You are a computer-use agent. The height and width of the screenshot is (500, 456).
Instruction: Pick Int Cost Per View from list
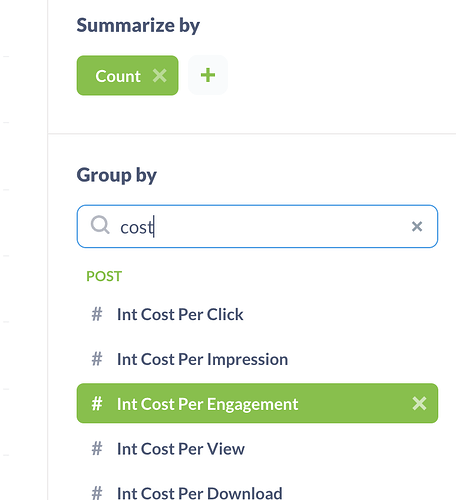[257, 448]
